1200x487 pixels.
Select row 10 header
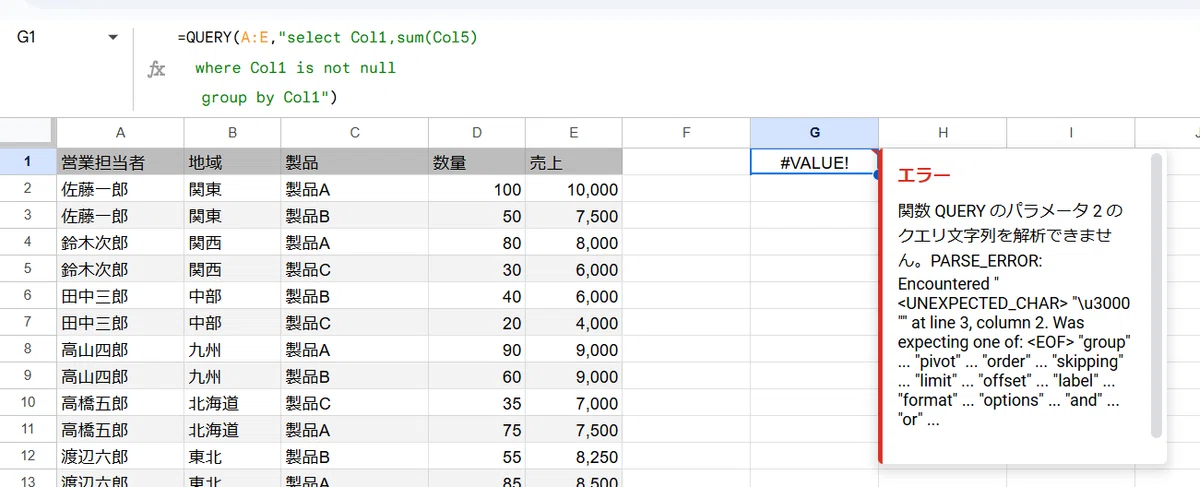coord(28,404)
